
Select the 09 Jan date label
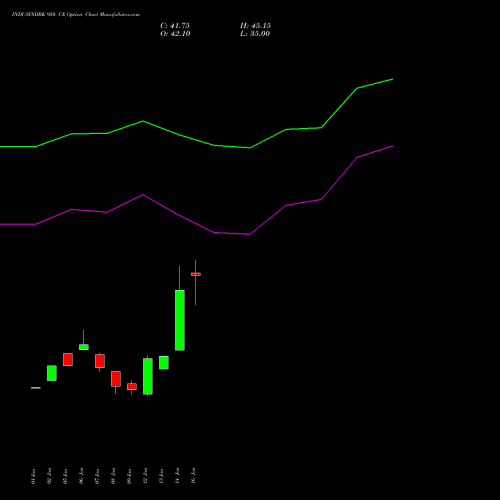click(x=129, y=476)
